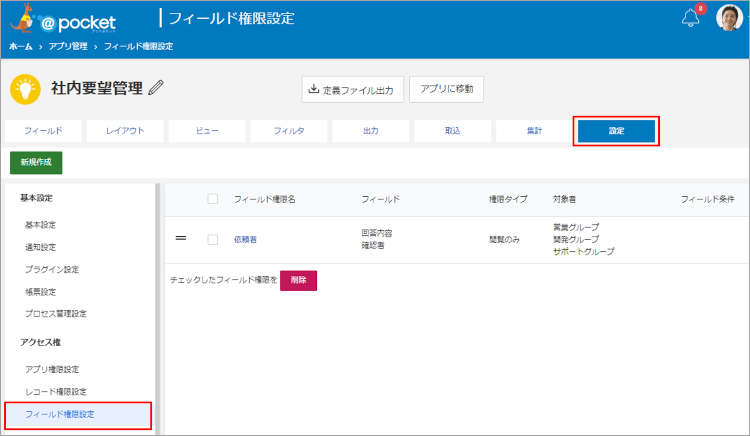Viewport: 750px width, 436px height.
Task: Grab the drag handle on the 依頼者 row
Action: click(181, 238)
